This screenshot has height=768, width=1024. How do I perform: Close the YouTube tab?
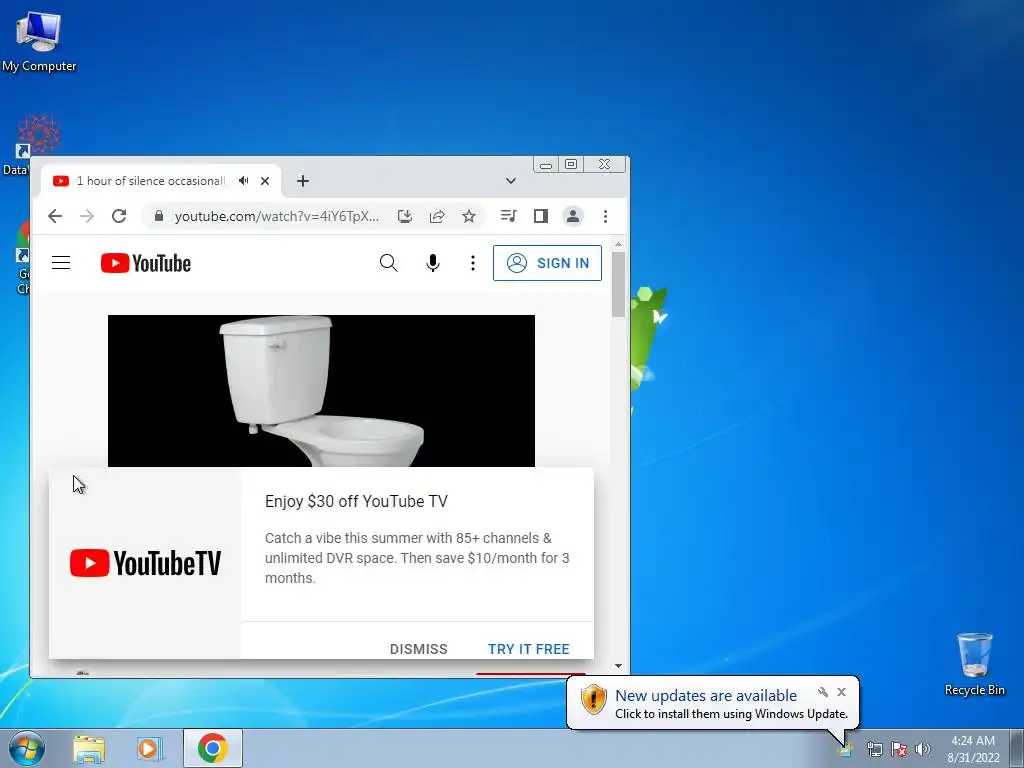coord(264,181)
